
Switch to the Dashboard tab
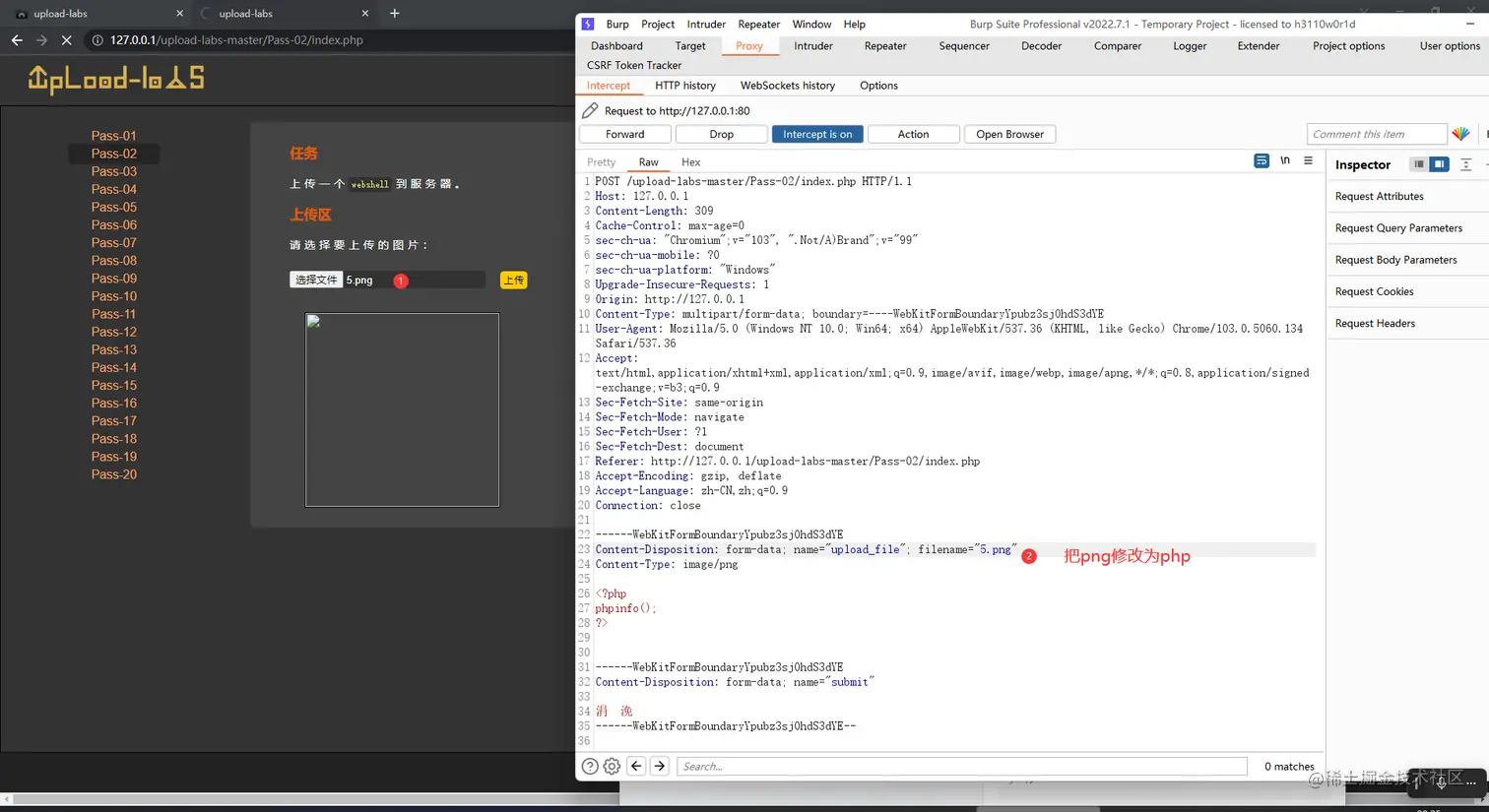pos(616,45)
